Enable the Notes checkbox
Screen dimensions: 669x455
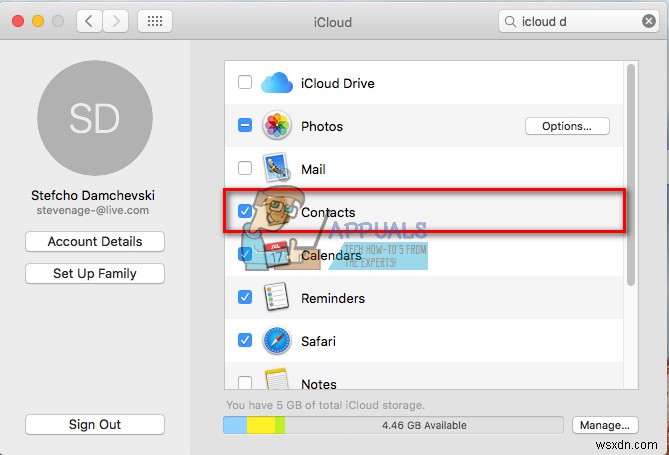click(x=245, y=382)
